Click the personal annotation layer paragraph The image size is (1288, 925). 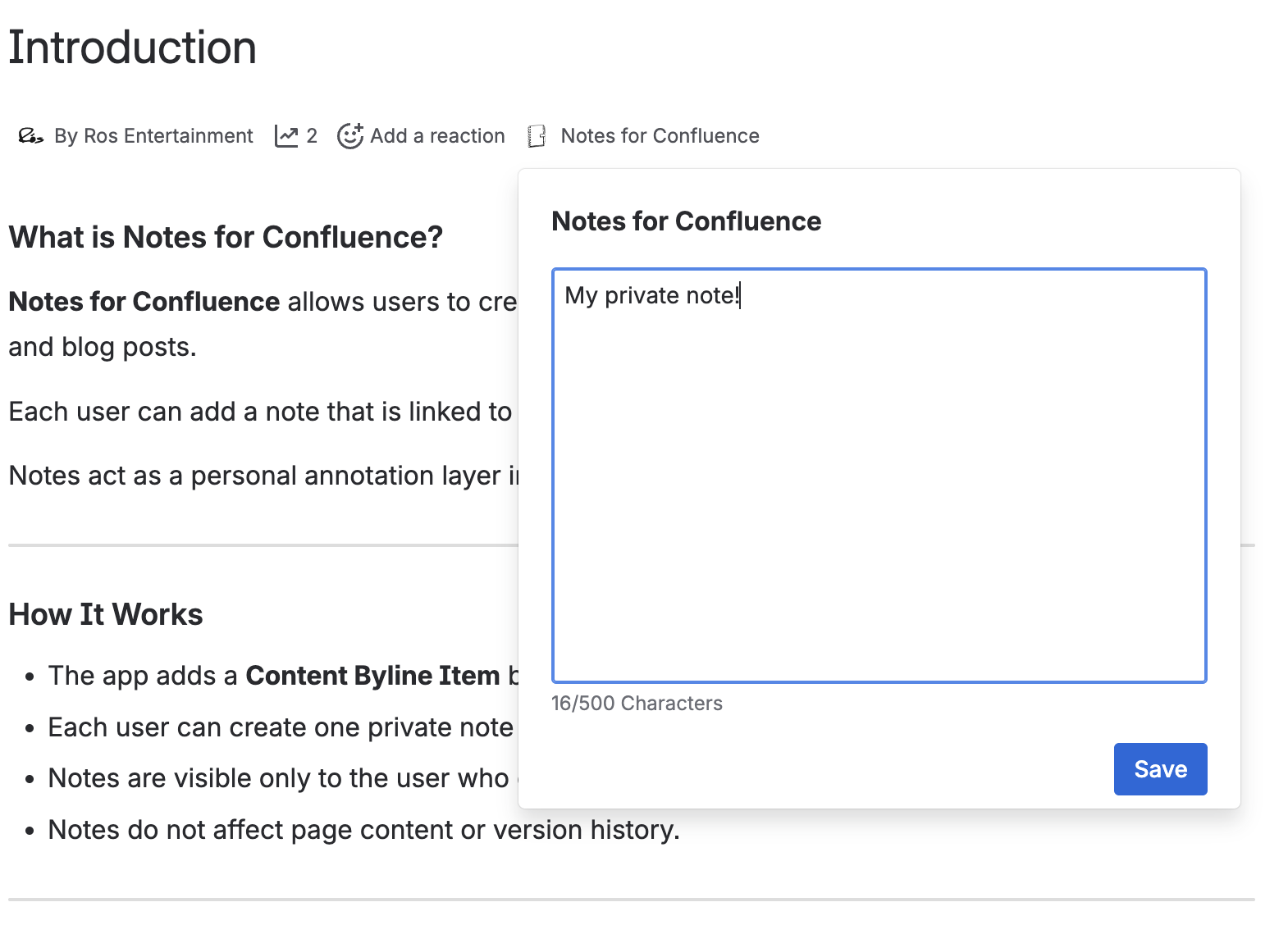pos(263,476)
